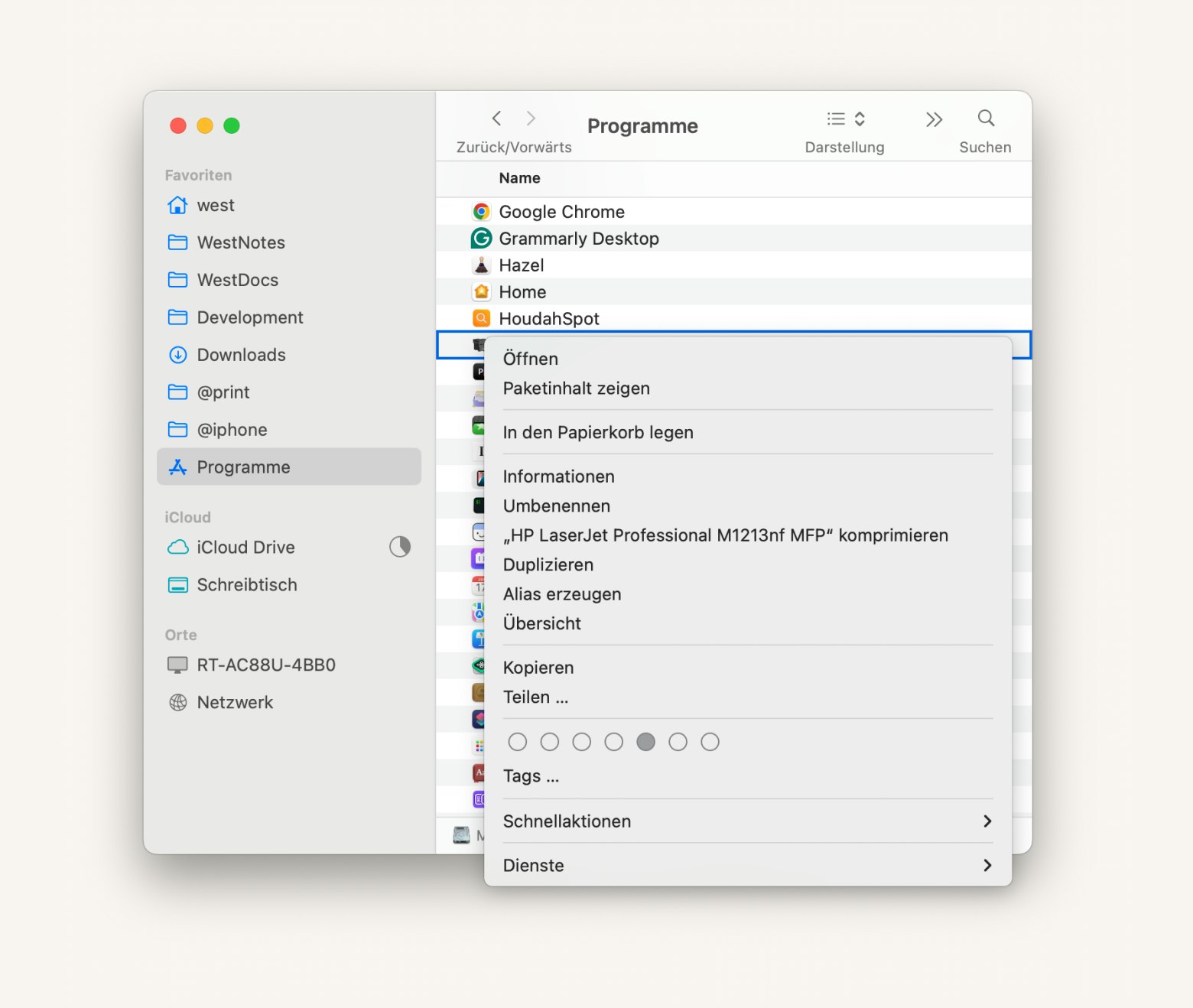
Task: Select the RT-AC88U-4BB0 location
Action: point(289,665)
